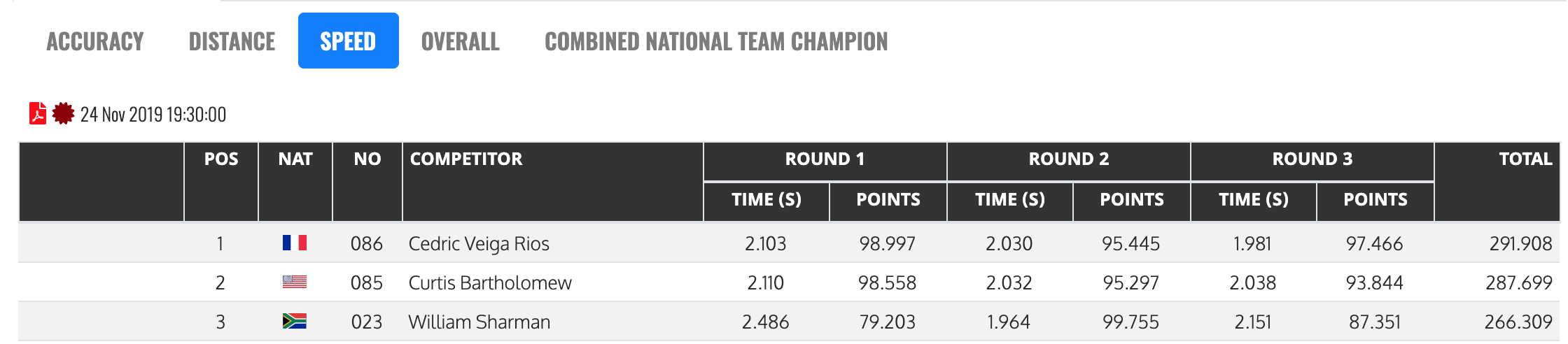1568x344 pixels.
Task: Download the PDF results file icon
Action: pyautogui.click(x=38, y=113)
